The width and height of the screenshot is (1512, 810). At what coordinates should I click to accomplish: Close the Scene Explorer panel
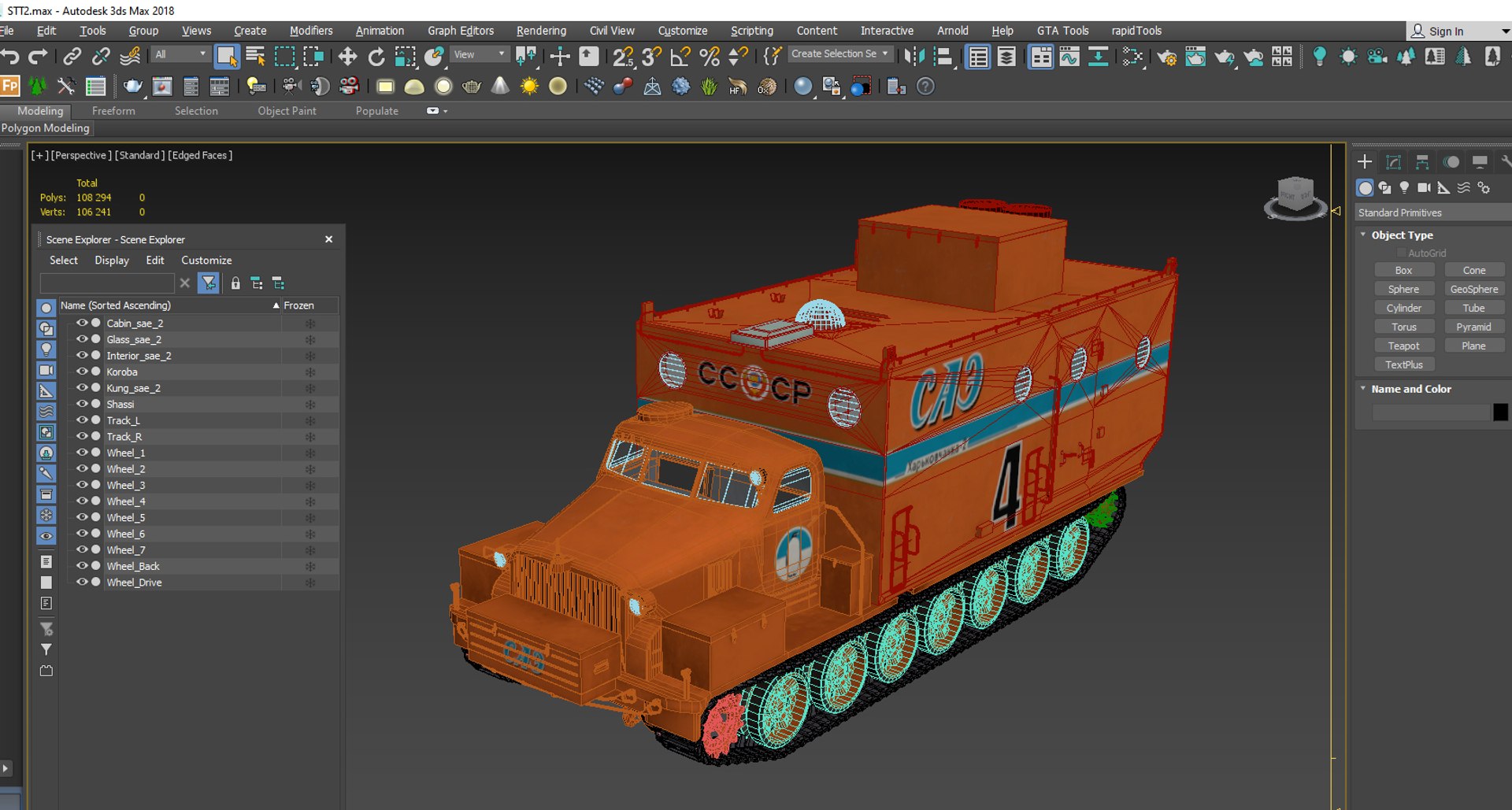[329, 239]
